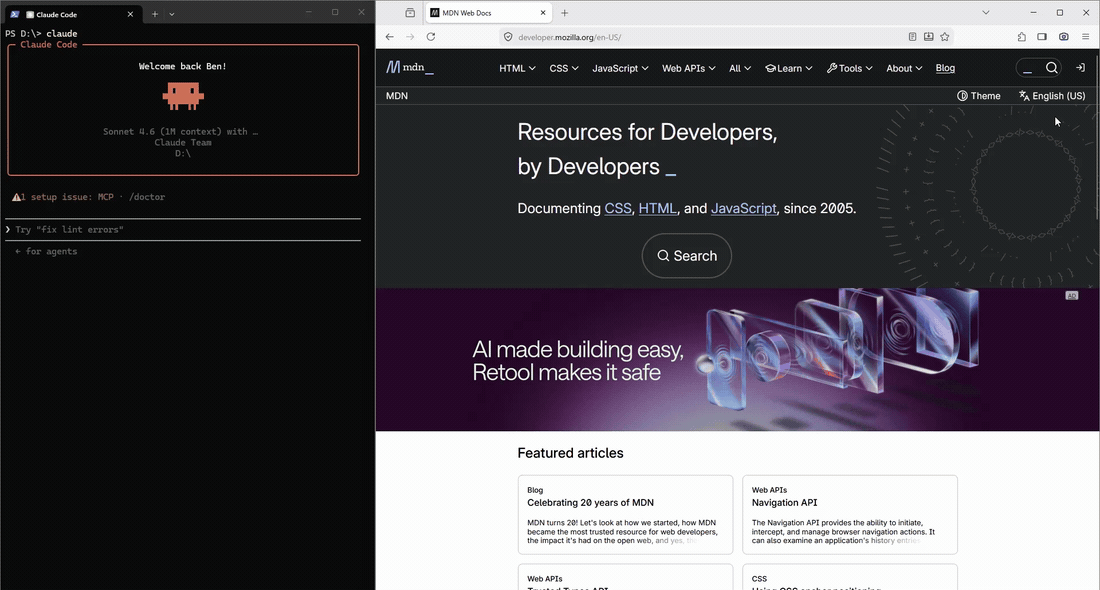This screenshot has height=590, width=1100.
Task: Click the MDN logo in the site header
Action: (x=410, y=67)
